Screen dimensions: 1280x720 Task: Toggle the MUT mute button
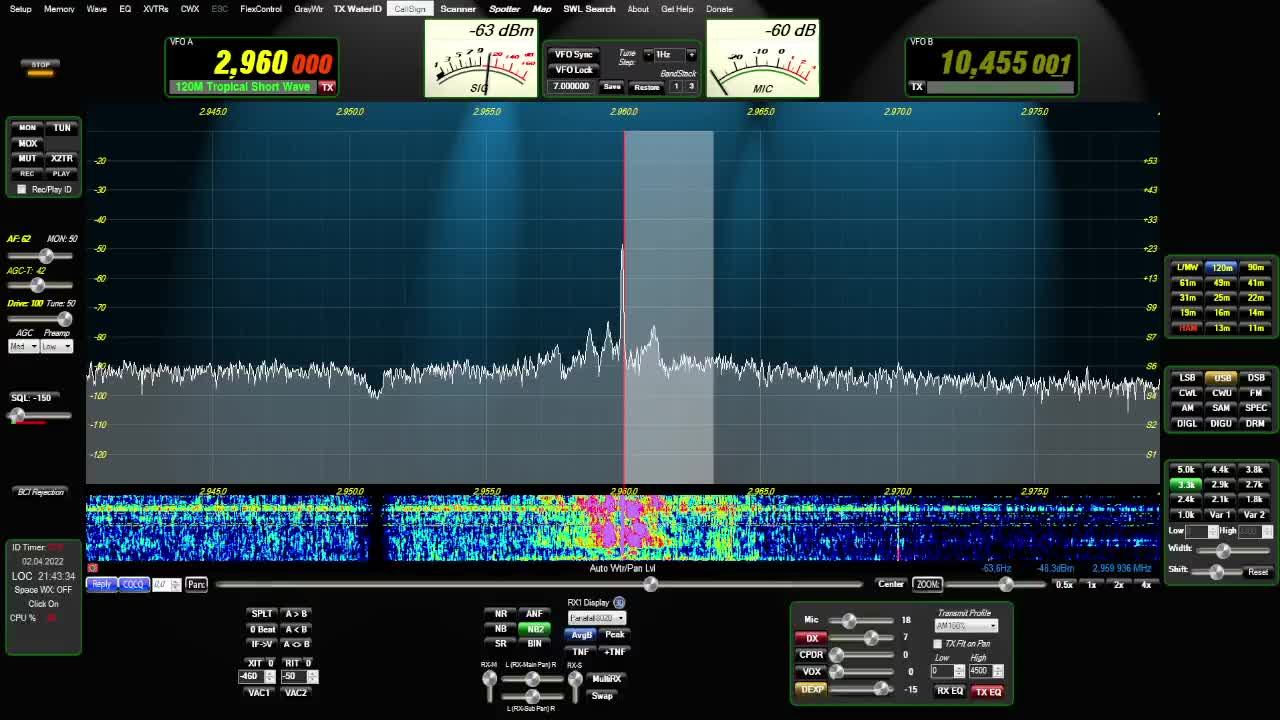click(27, 158)
